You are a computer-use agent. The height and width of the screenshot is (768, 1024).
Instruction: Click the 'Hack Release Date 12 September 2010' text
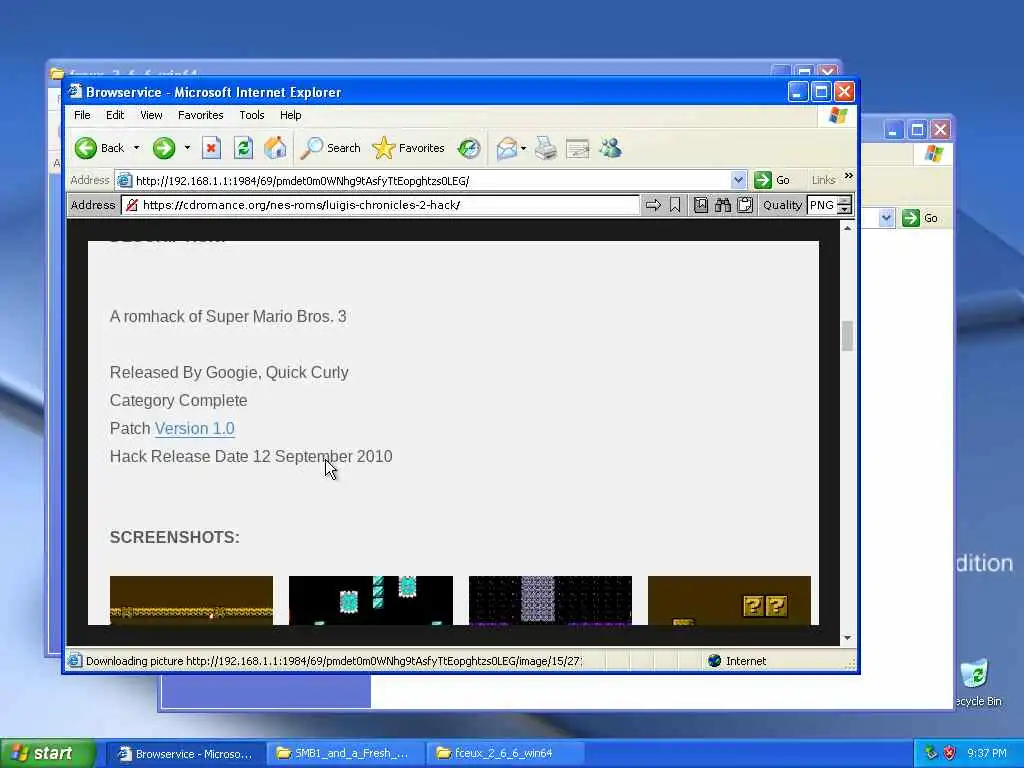click(251, 456)
